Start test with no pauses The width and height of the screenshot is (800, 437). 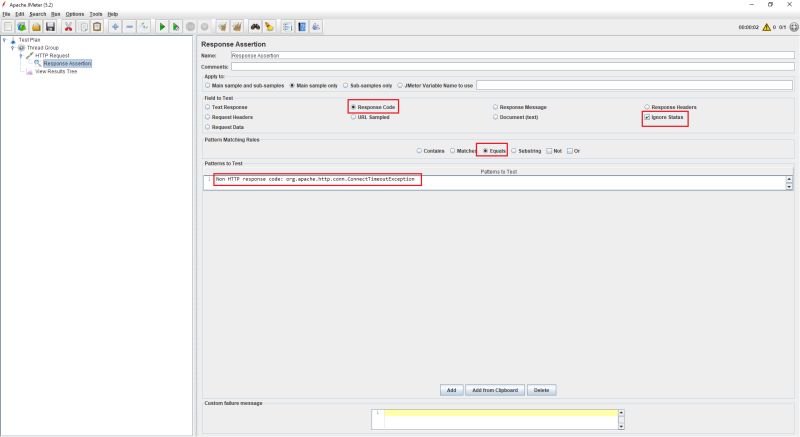(x=176, y=27)
